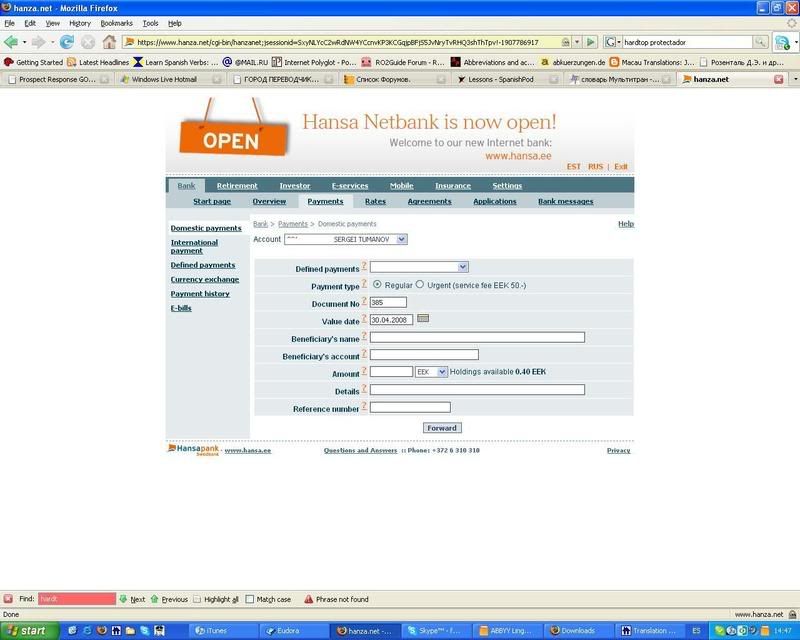Open the list all tabs dropdown arrow

(795, 79)
